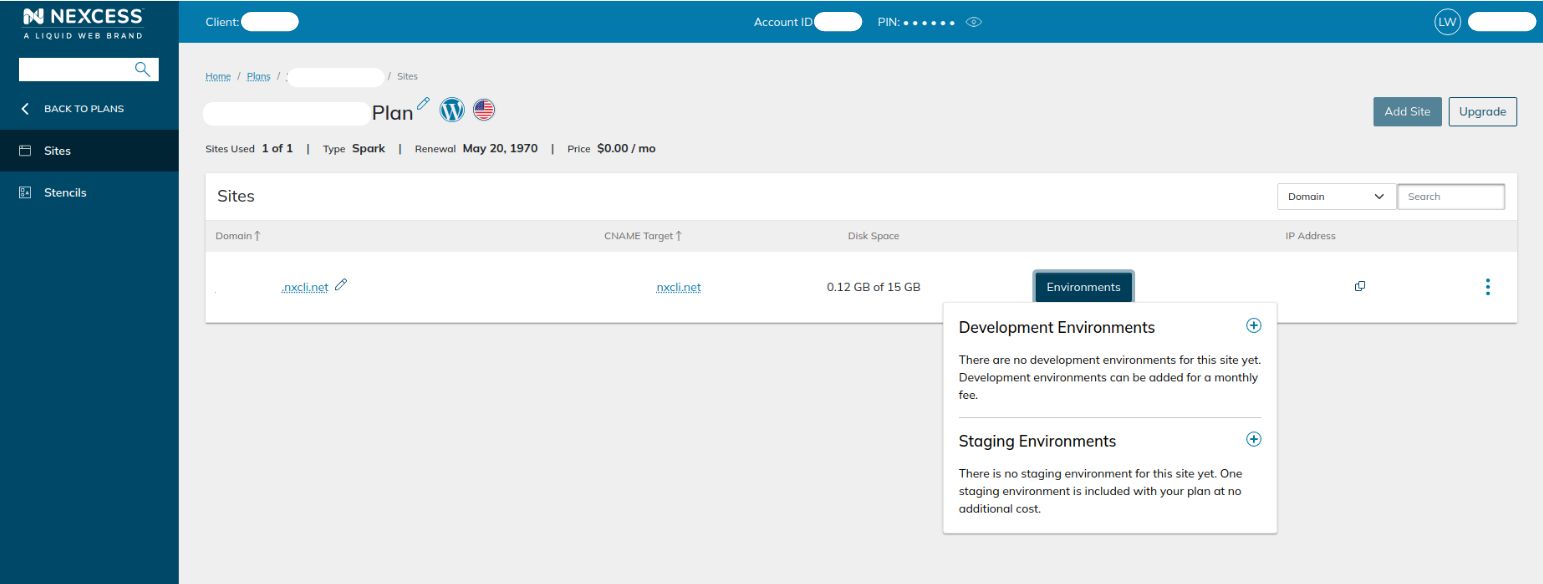Click the WordPress logo icon
Screen dimensions: 1543x584
[x=453, y=110]
